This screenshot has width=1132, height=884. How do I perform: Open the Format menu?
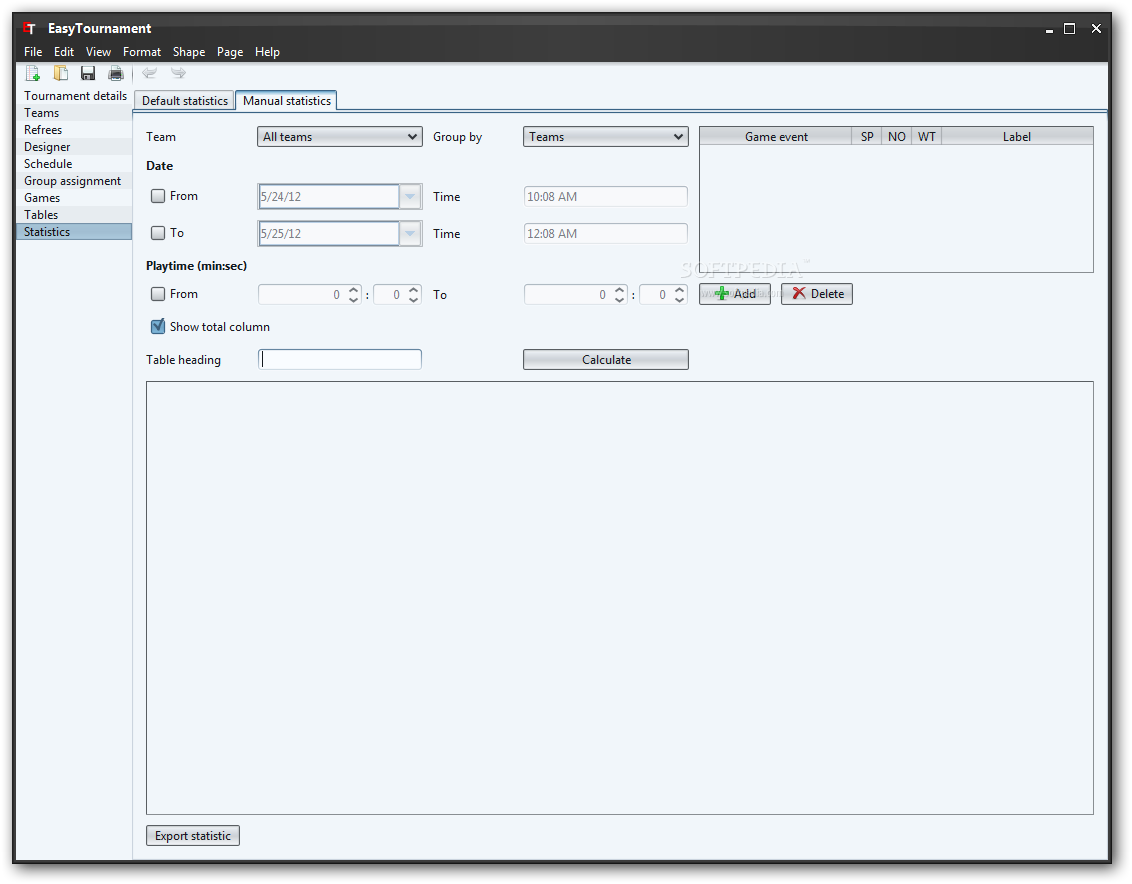142,52
